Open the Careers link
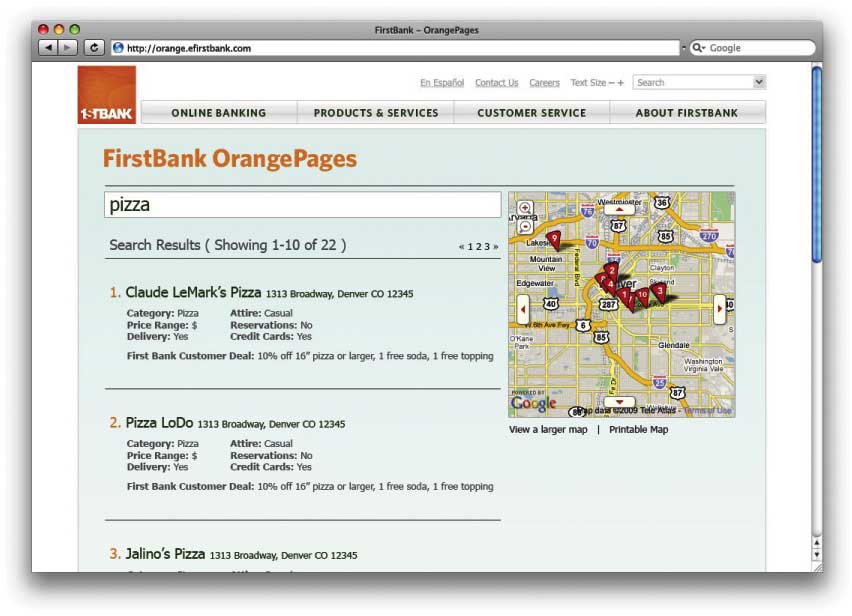The width and height of the screenshot is (852, 616). (x=544, y=83)
